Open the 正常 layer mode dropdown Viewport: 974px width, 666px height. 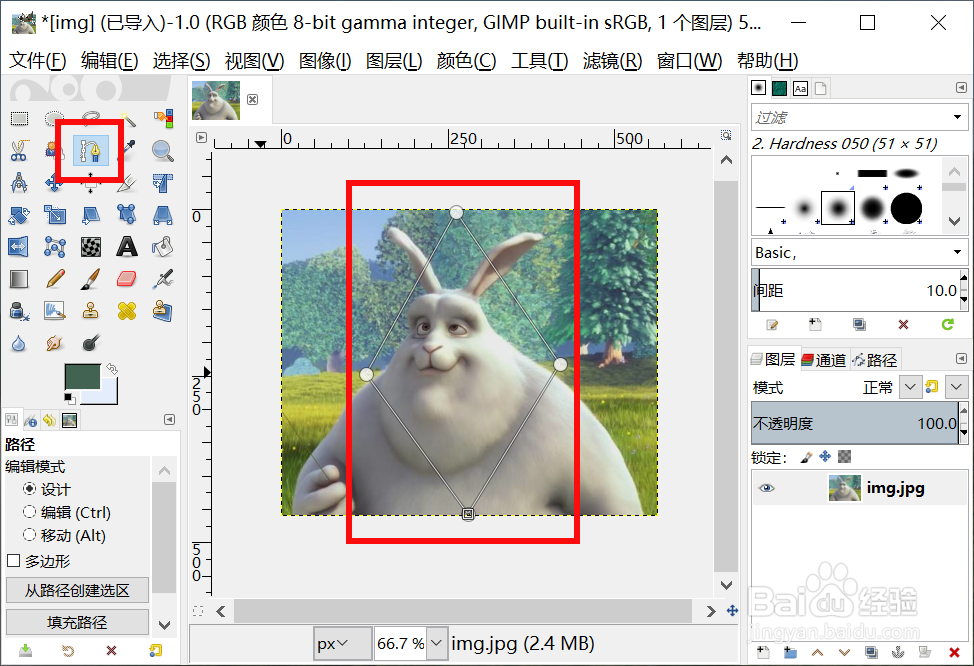tap(910, 387)
